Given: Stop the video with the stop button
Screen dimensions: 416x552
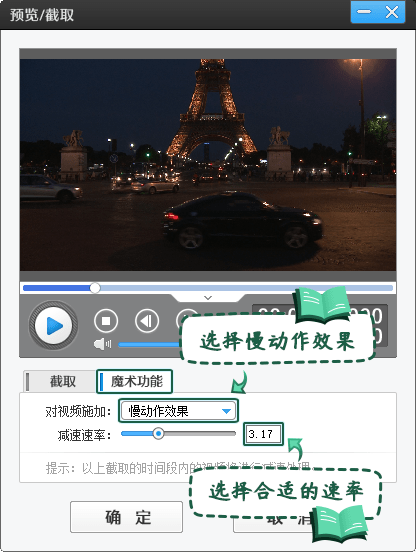Looking at the screenshot, I should click(106, 321).
